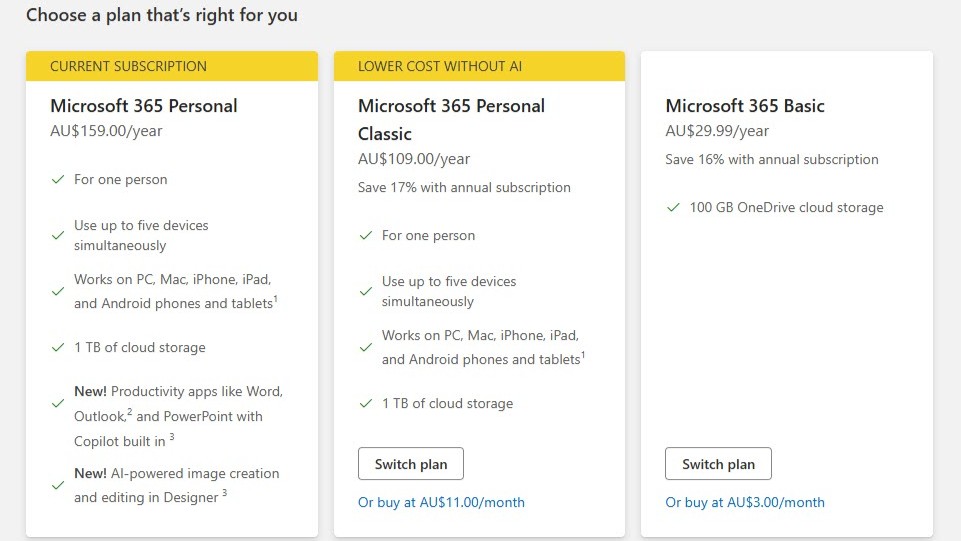Click the checkmark beside Personal Classic's "Use up to five devices"
961x541 pixels.
[x=366, y=292]
